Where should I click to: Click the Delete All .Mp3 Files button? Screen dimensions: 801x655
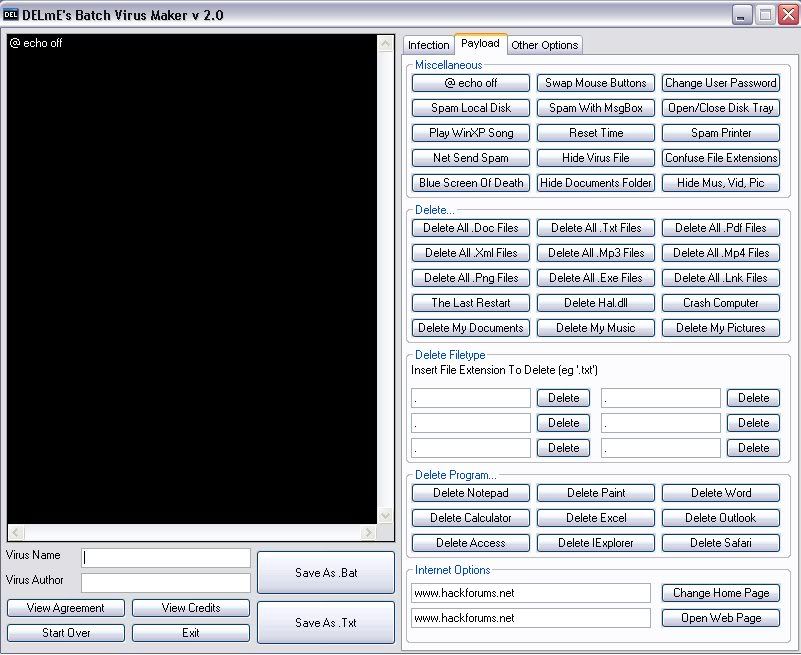[596, 253]
